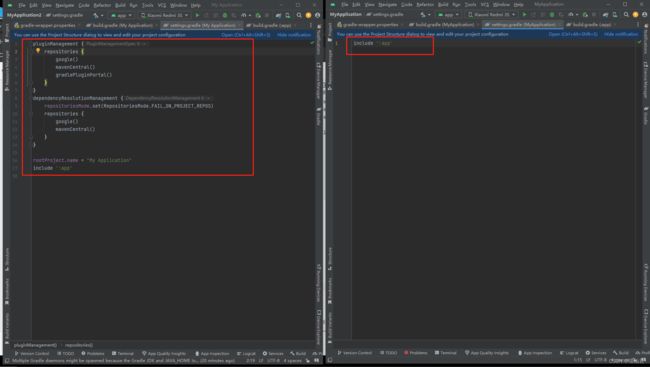The height and width of the screenshot is (367, 650).
Task: Open run configuration 'app' dropdown in right window
Action: click(x=449, y=15)
